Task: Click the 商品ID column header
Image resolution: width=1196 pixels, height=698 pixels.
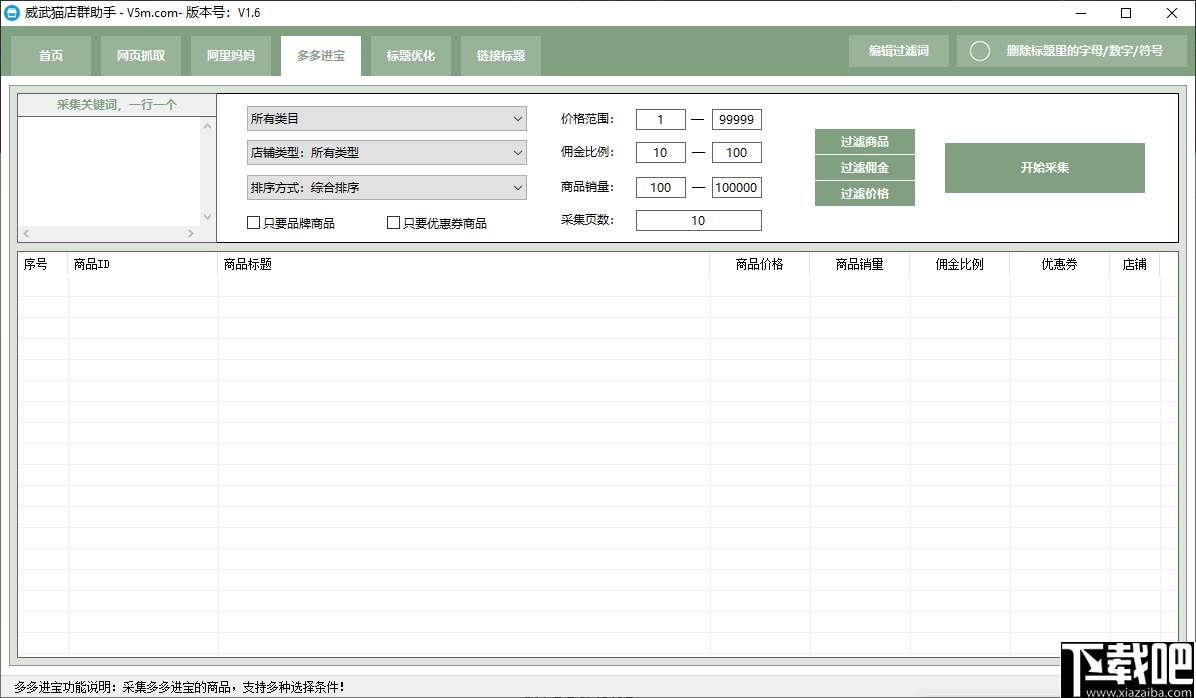Action: [x=143, y=265]
